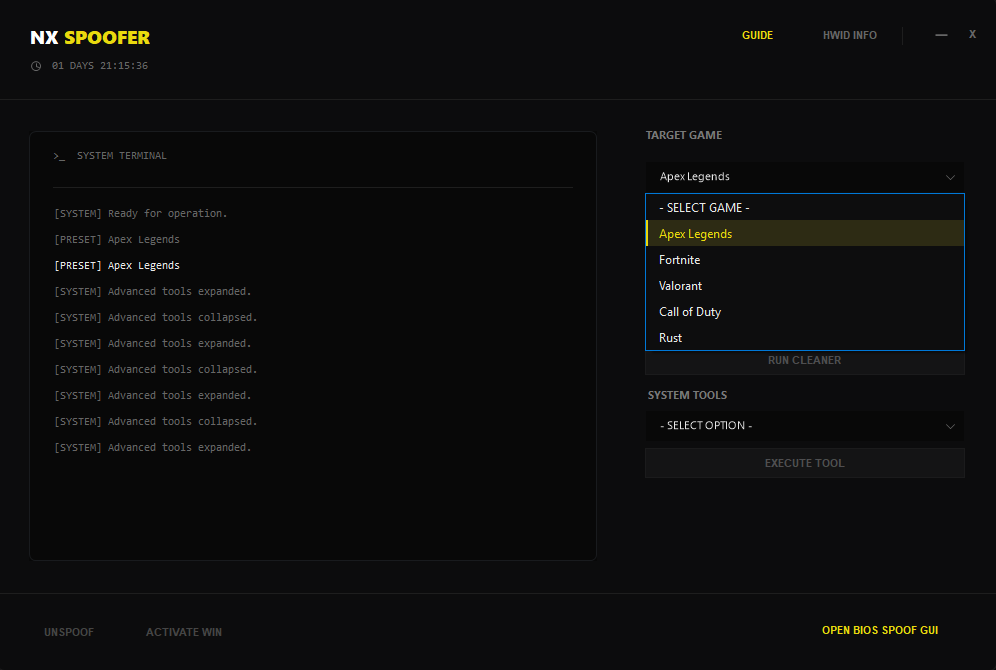
Task: Click the RUN CLEANER button
Action: pyautogui.click(x=804, y=361)
